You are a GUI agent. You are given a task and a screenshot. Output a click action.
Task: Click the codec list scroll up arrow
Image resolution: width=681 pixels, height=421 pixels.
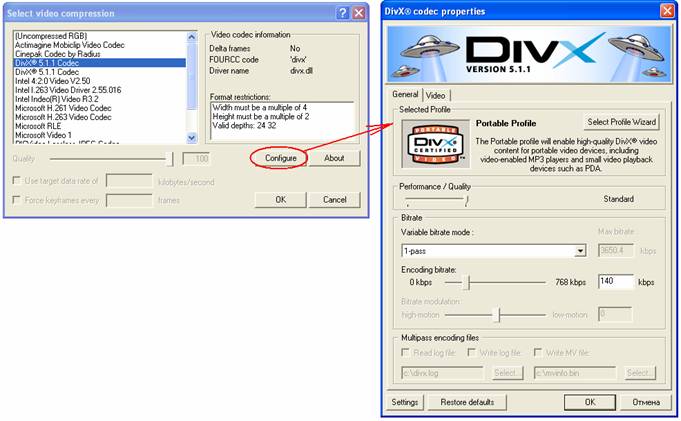[192, 37]
